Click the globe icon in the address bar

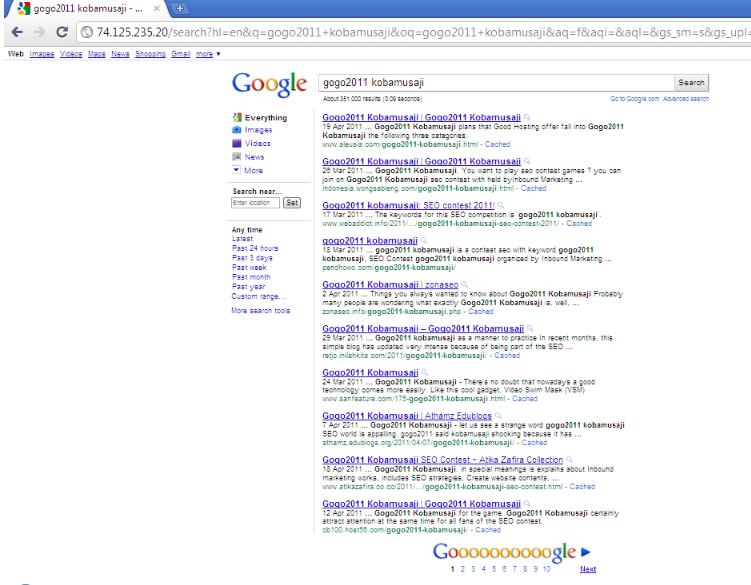[87, 32]
